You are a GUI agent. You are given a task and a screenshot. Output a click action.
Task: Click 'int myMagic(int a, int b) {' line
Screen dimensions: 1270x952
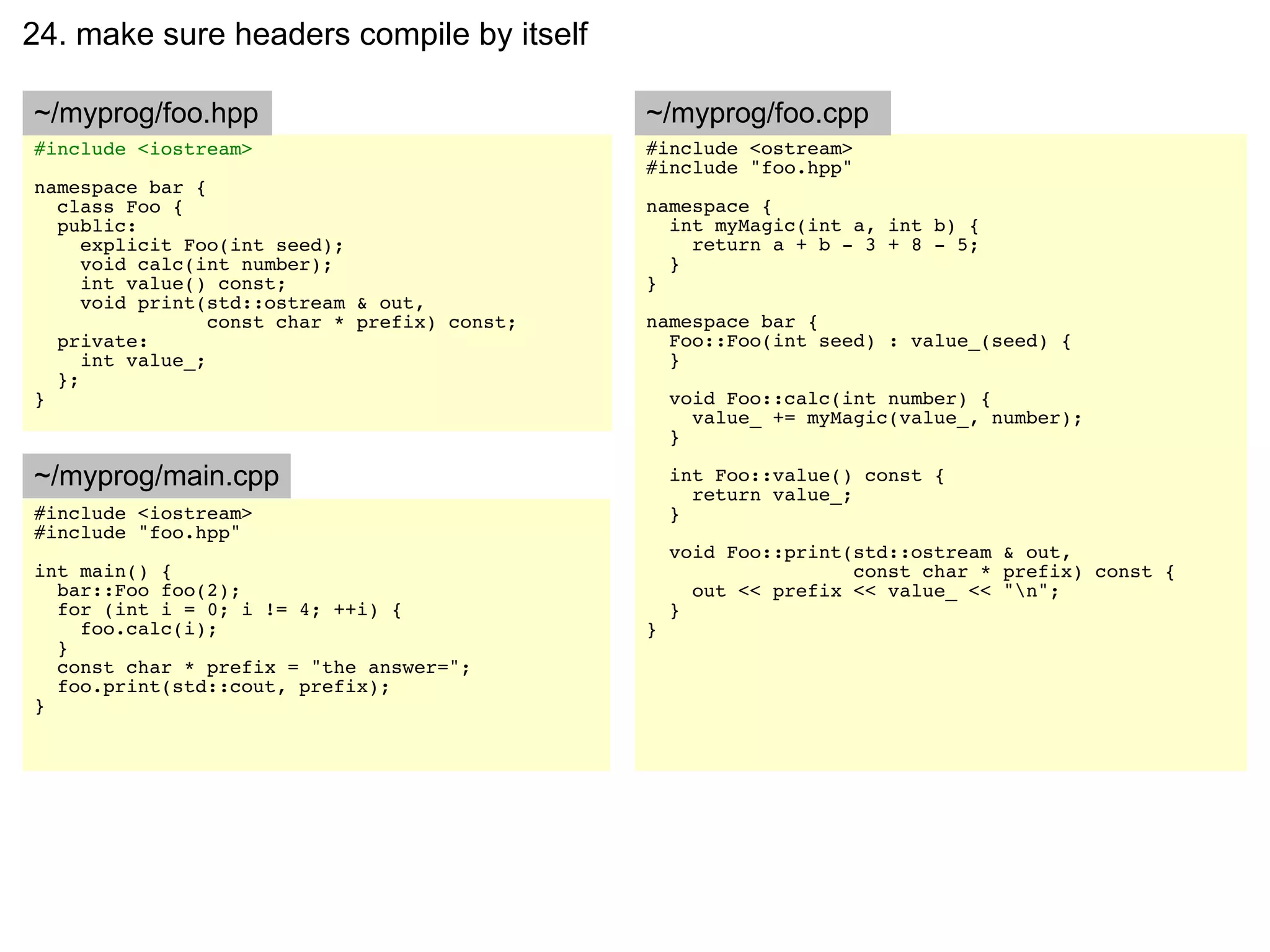[824, 226]
